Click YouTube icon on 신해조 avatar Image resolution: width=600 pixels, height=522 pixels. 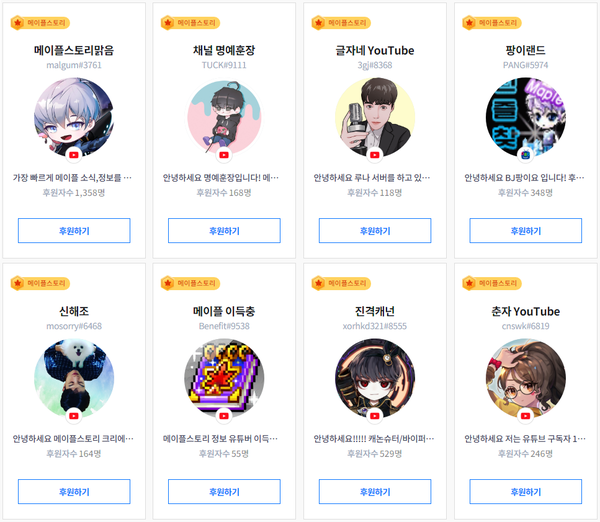pos(74,416)
